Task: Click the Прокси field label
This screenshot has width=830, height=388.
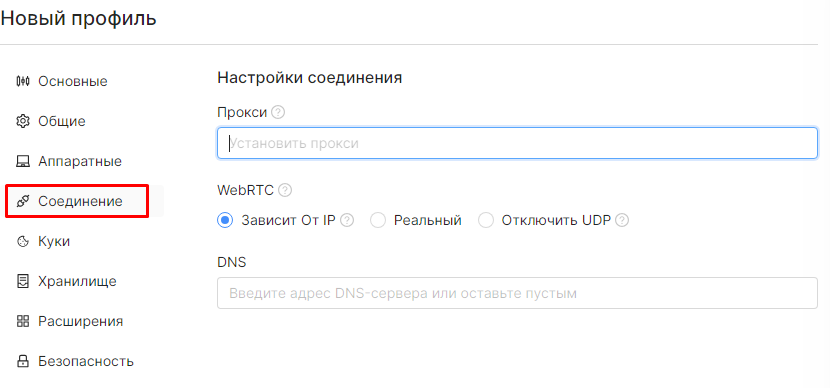Action: click(x=242, y=112)
